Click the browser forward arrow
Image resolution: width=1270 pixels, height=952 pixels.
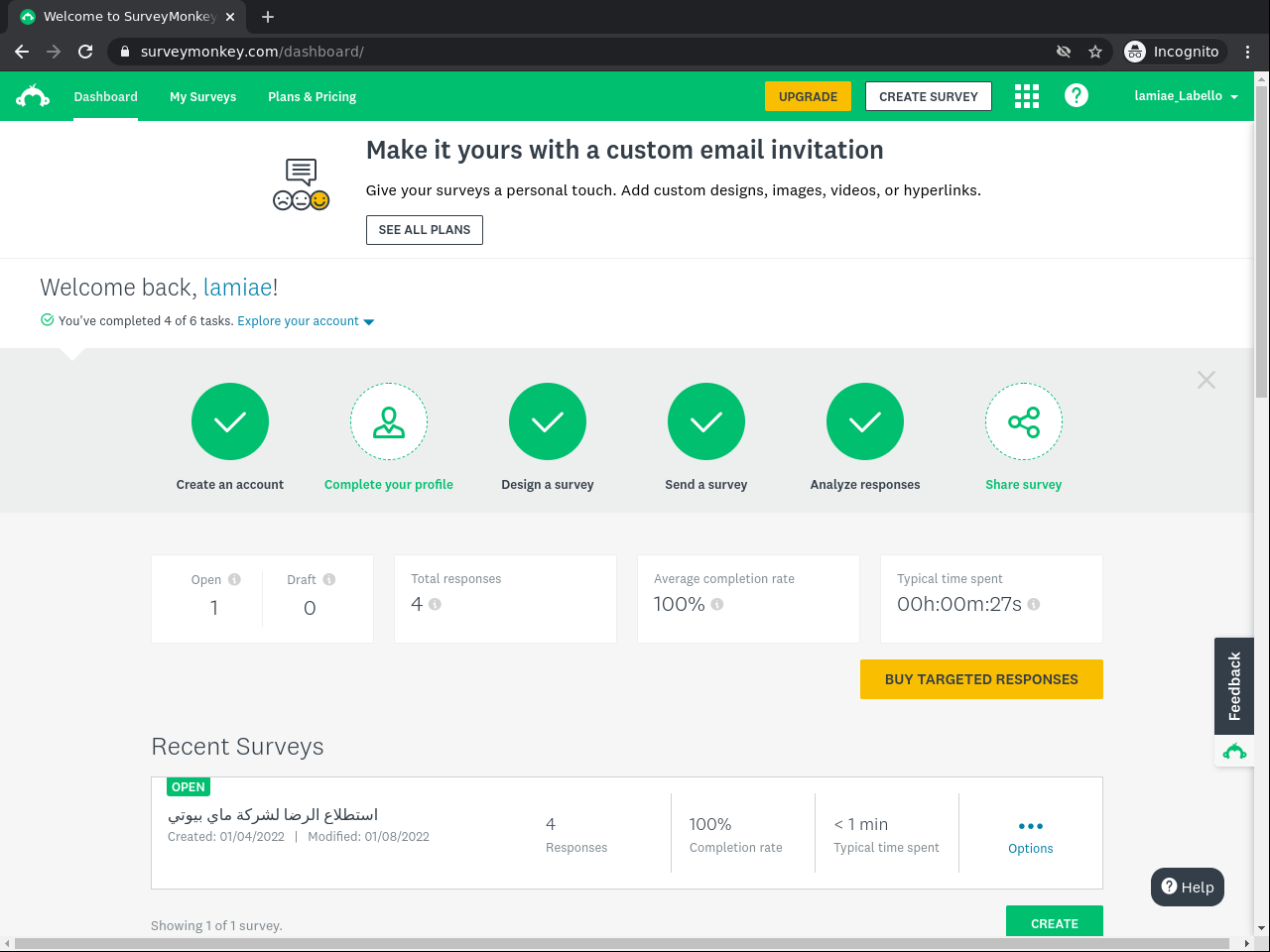coord(54,52)
